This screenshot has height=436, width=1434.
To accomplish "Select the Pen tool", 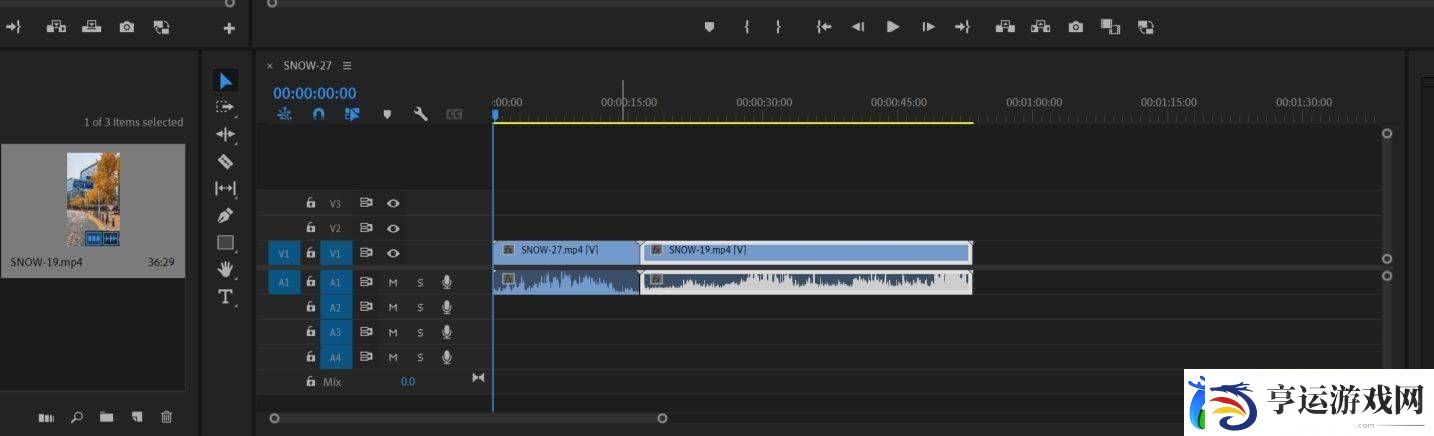I will [x=225, y=215].
